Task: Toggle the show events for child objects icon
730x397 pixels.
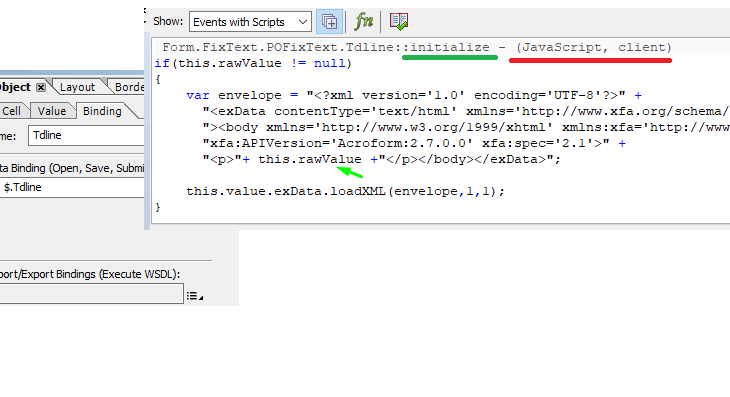Action: (x=329, y=21)
